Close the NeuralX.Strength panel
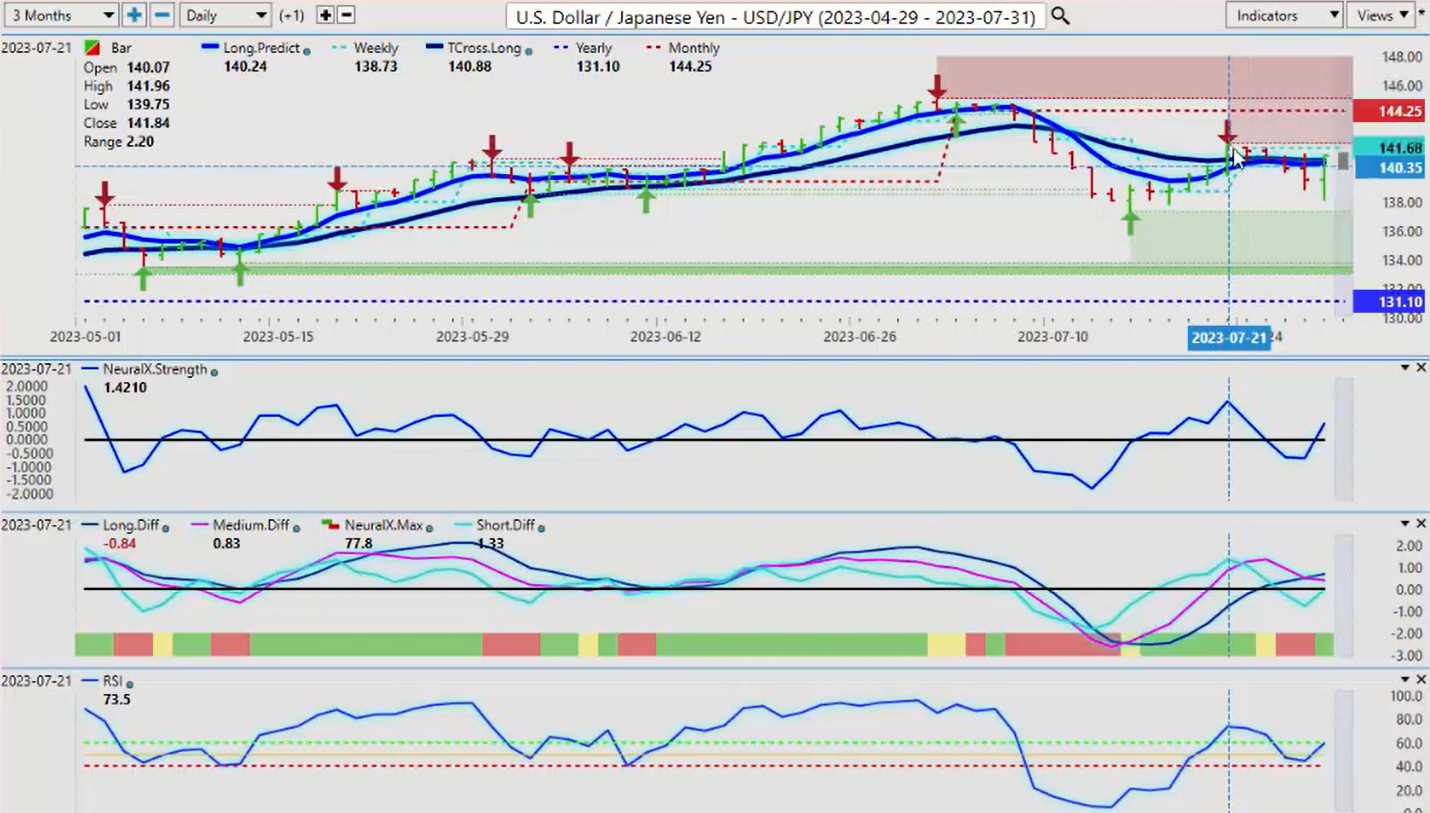 pos(1421,368)
